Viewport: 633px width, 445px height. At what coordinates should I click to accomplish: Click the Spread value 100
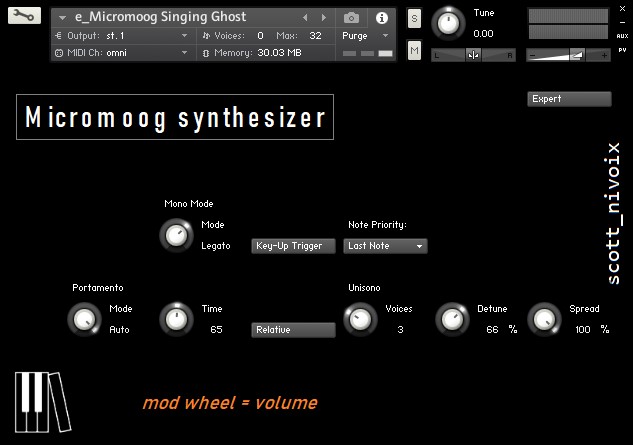point(583,330)
